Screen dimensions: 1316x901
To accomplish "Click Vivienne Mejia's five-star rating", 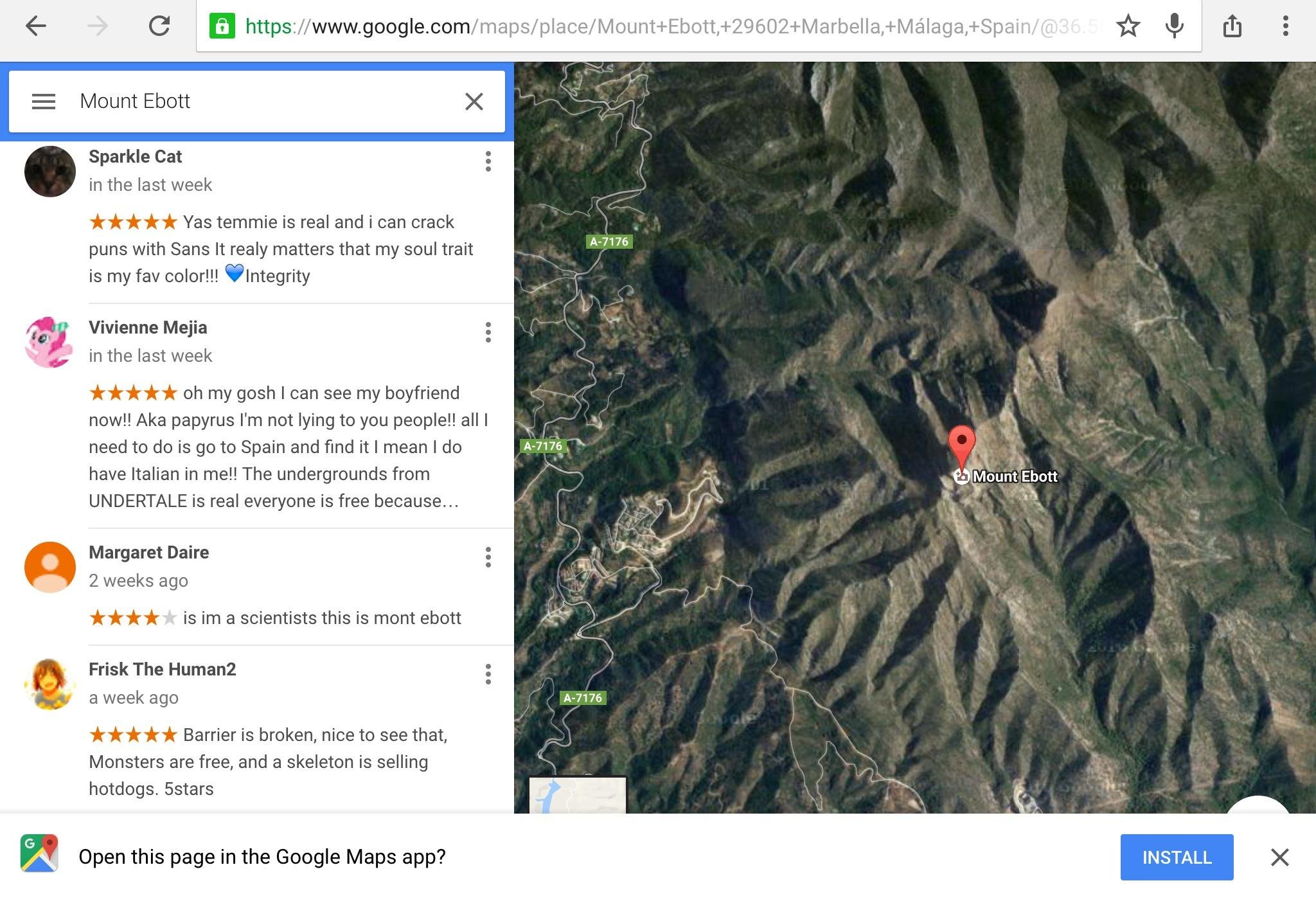I will tap(133, 393).
